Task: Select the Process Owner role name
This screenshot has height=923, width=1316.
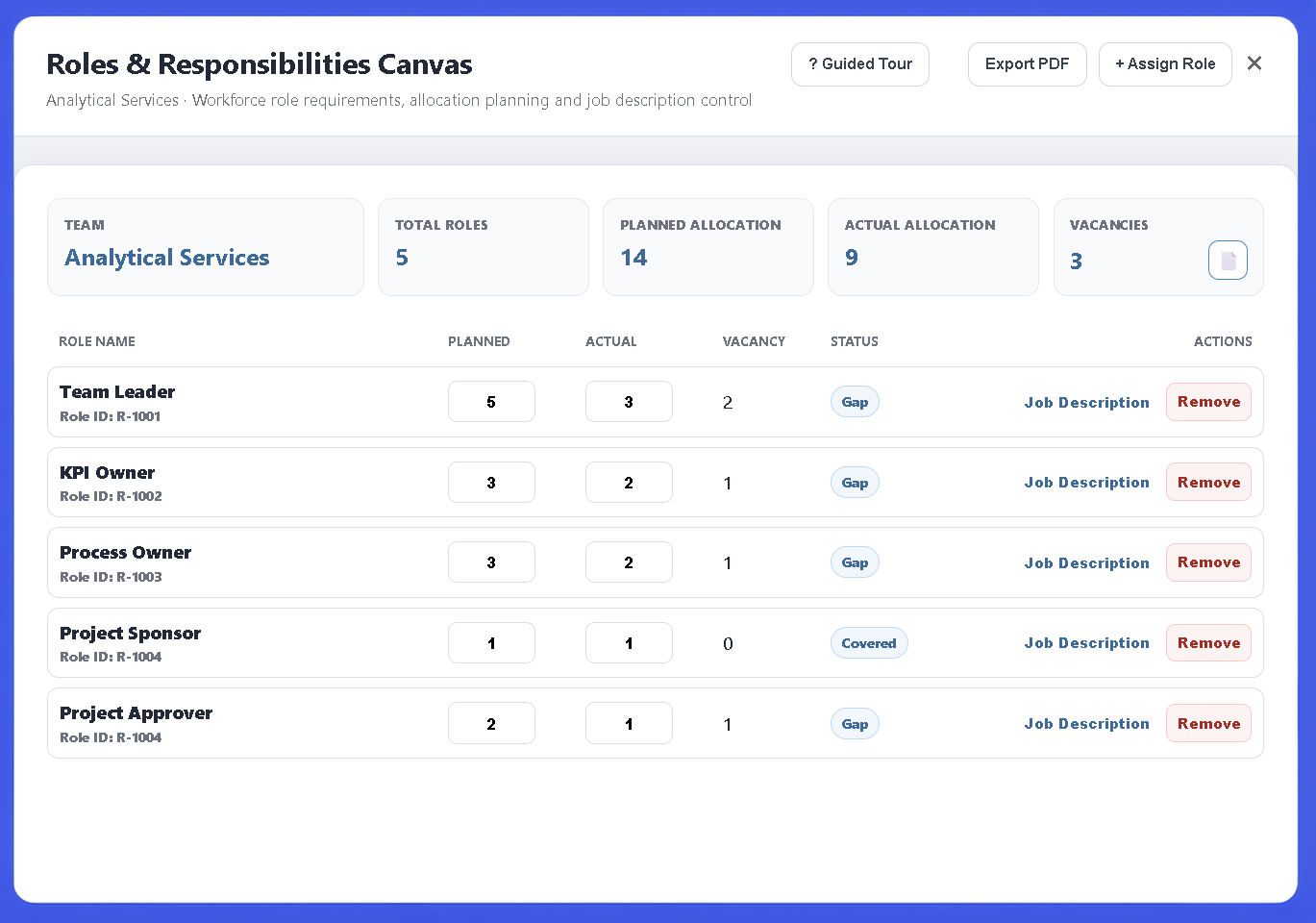Action: point(125,553)
